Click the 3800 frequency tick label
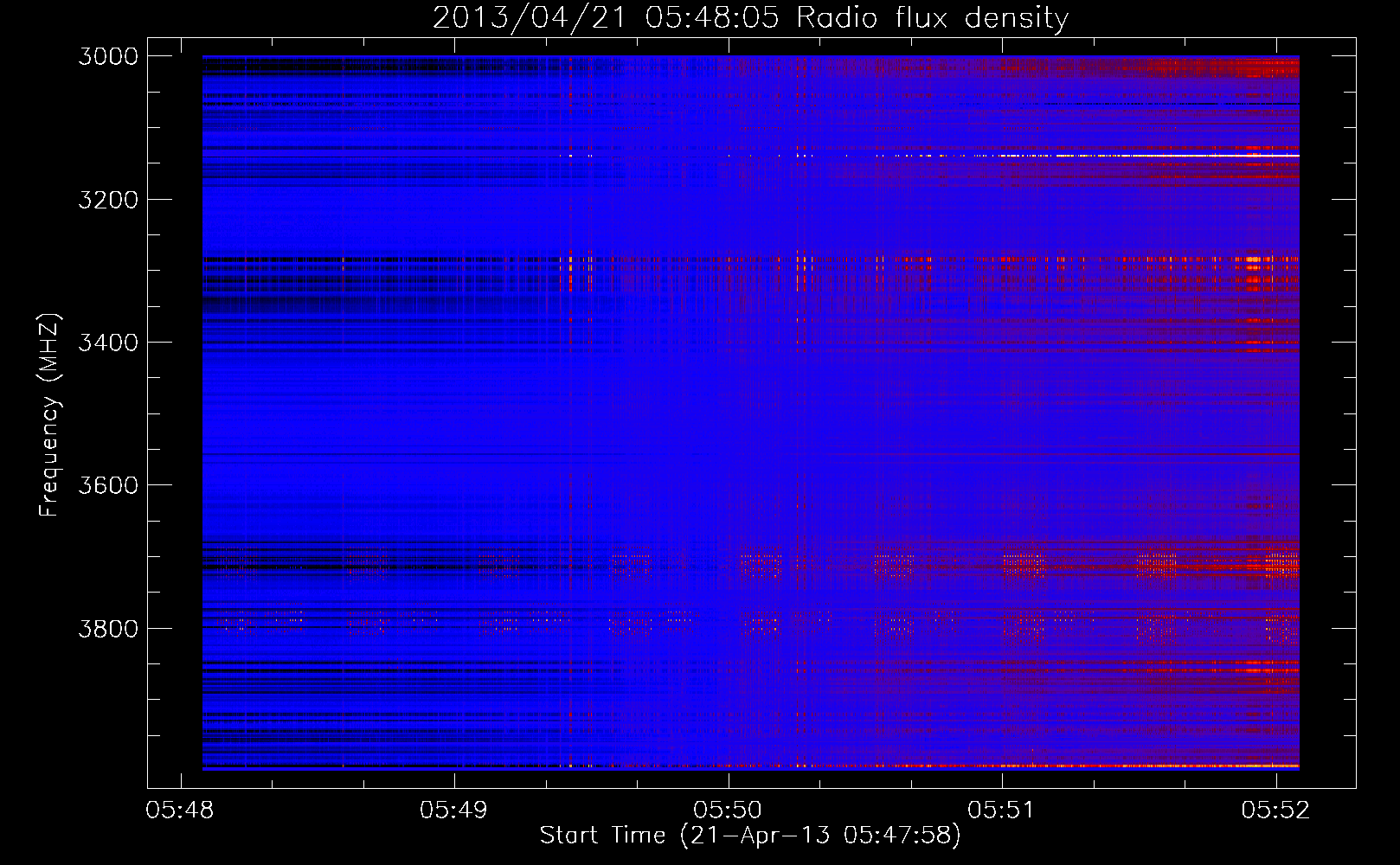The height and width of the screenshot is (865, 1400). [108, 628]
